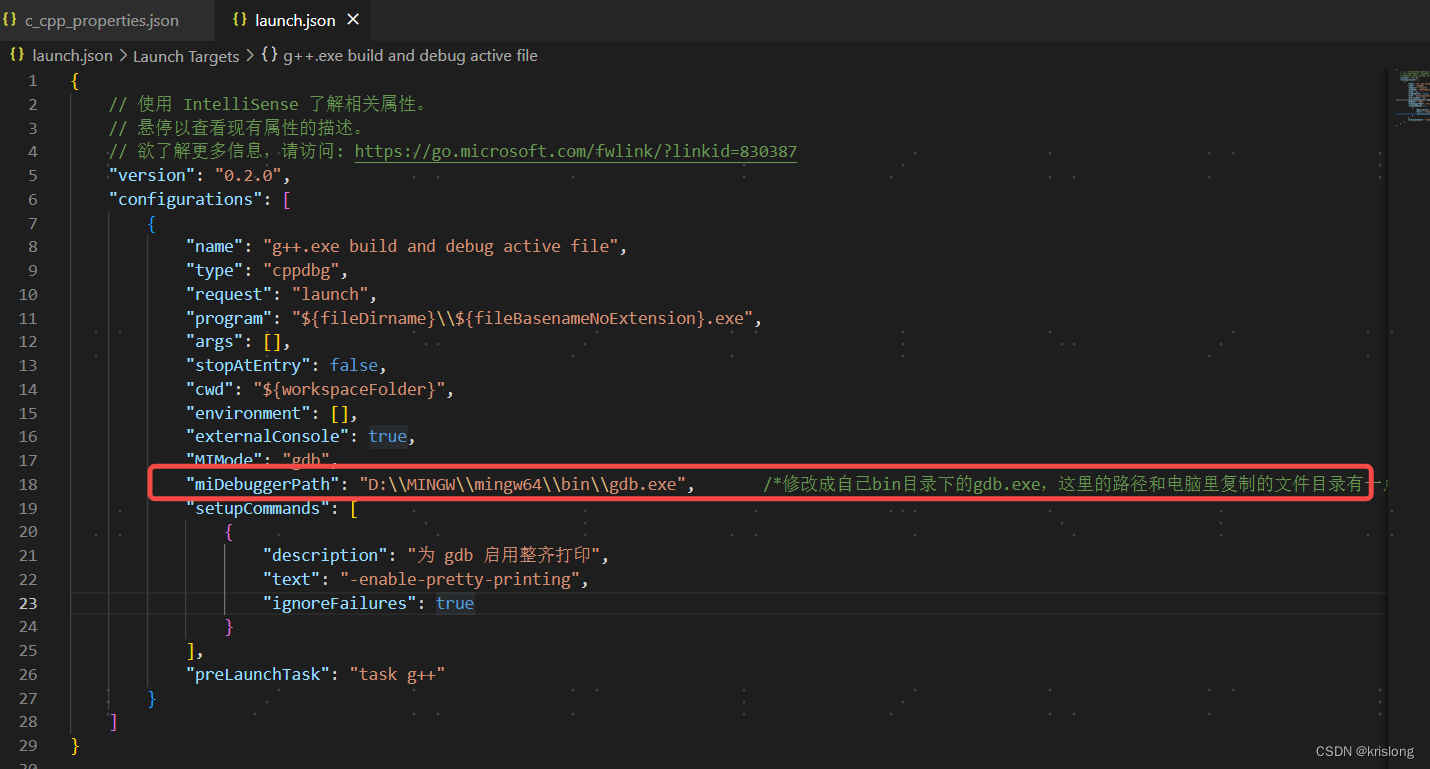The width and height of the screenshot is (1430, 769).
Task: Click the false value of stopAtEntry
Action: [354, 365]
